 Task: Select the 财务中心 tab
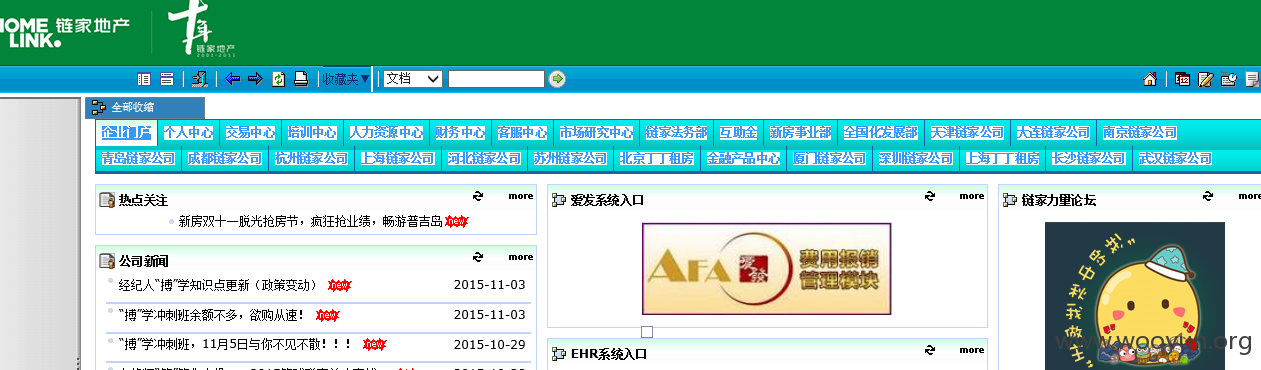click(460, 132)
